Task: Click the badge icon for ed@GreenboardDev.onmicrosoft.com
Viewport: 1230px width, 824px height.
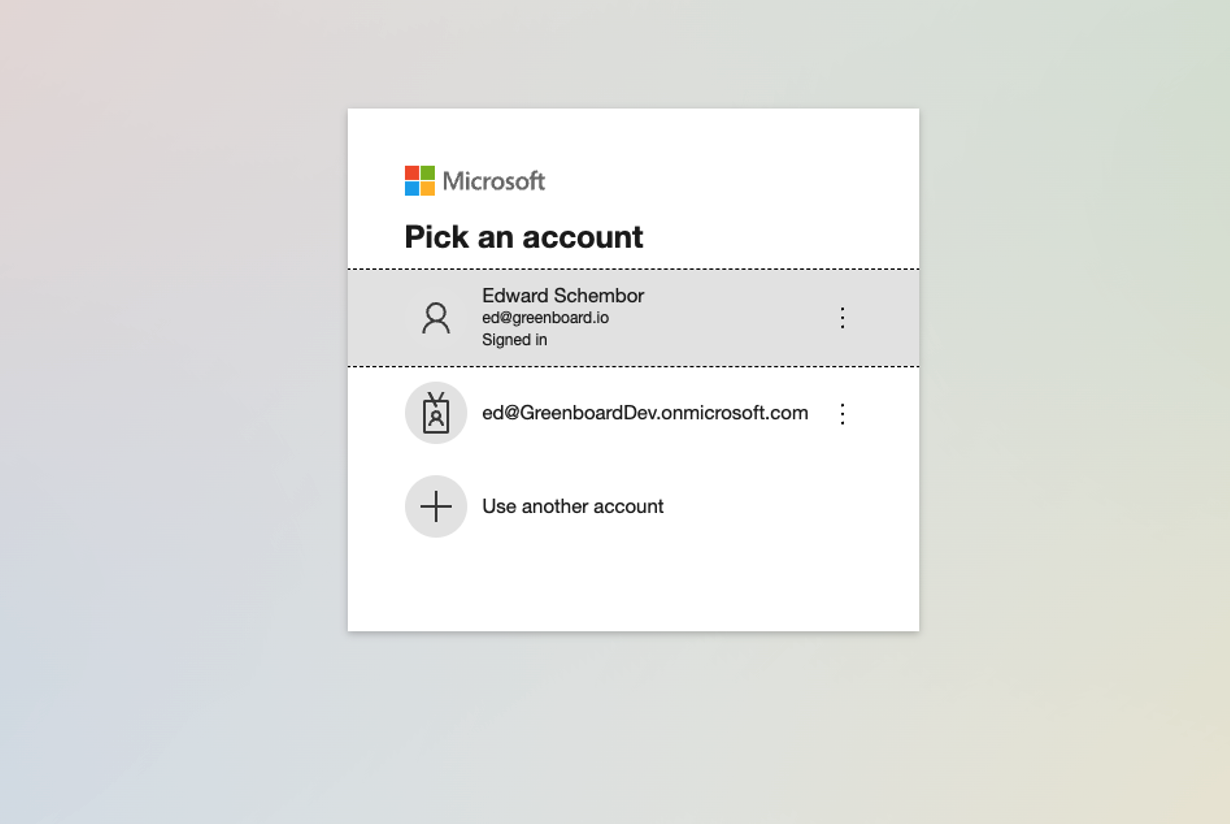Action: click(x=436, y=413)
